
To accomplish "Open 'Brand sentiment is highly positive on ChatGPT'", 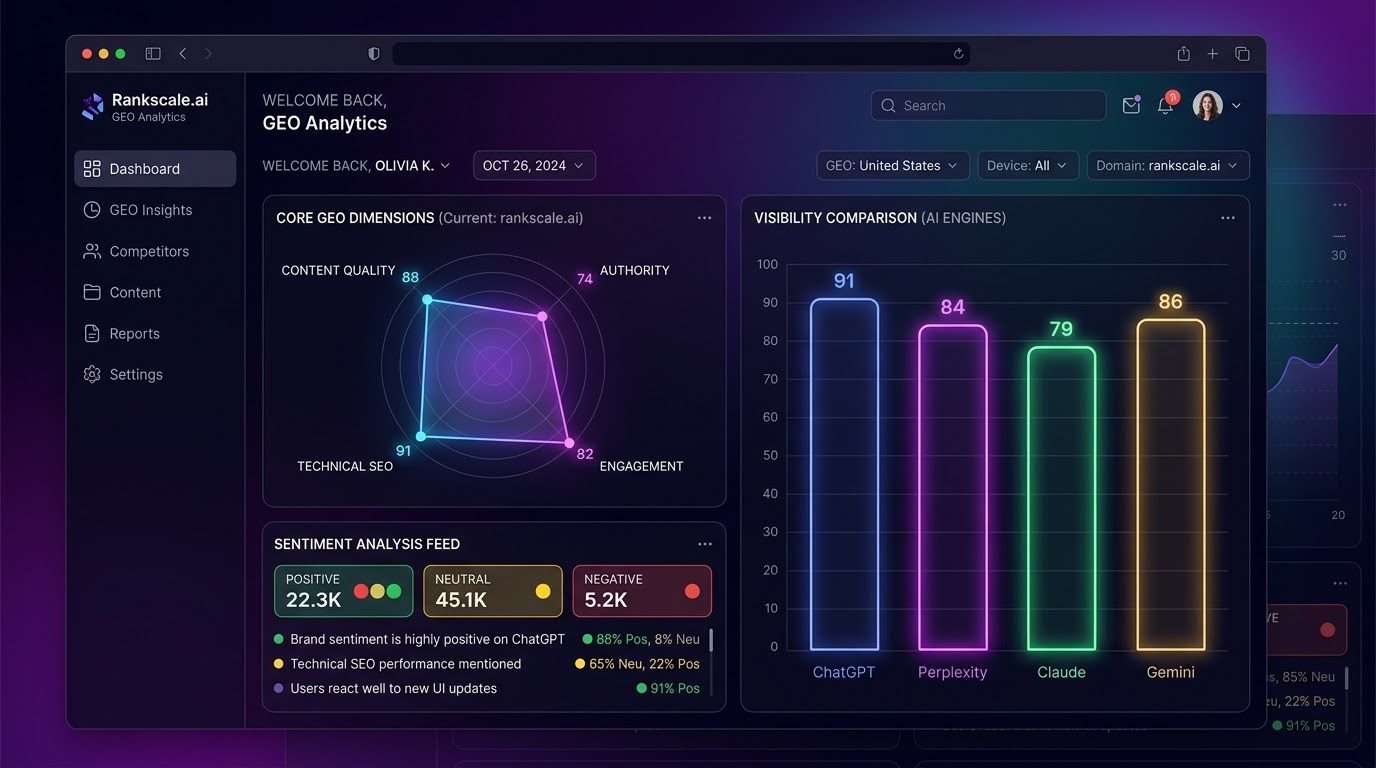I will point(427,639).
